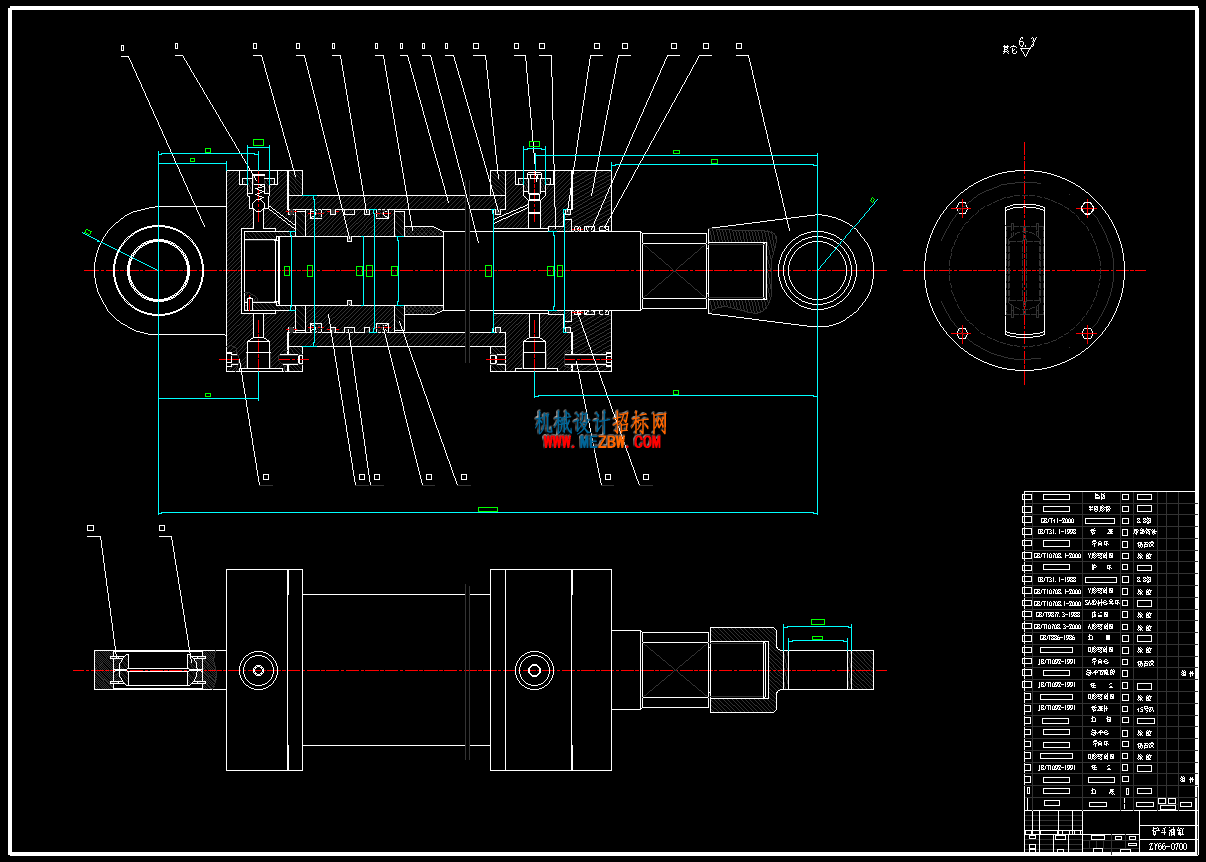Click the bottom-right bolt hole in end view
Screen dimensions: 1206x862
tap(1088, 333)
